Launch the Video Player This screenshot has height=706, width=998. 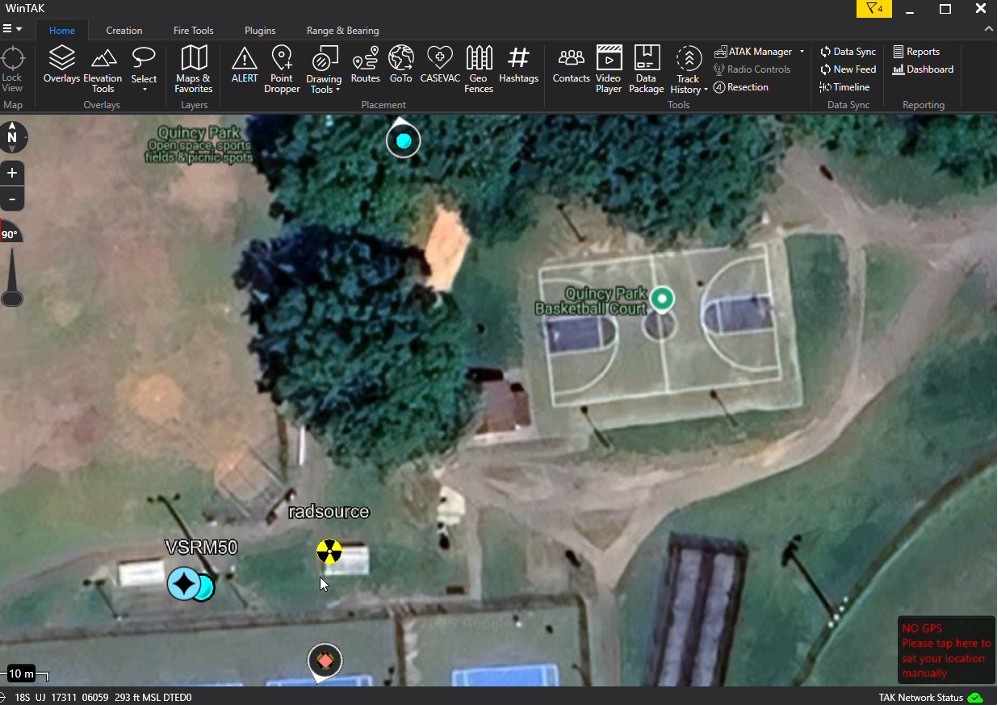608,69
